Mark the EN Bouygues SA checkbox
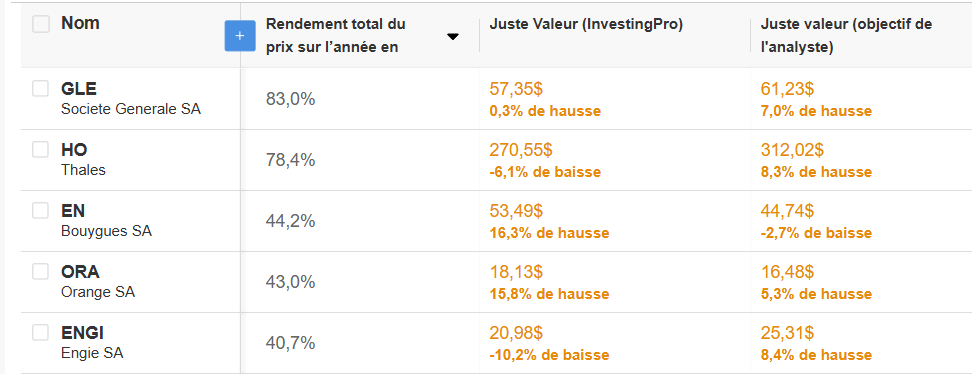This screenshot has width=972, height=374. pyautogui.click(x=40, y=210)
